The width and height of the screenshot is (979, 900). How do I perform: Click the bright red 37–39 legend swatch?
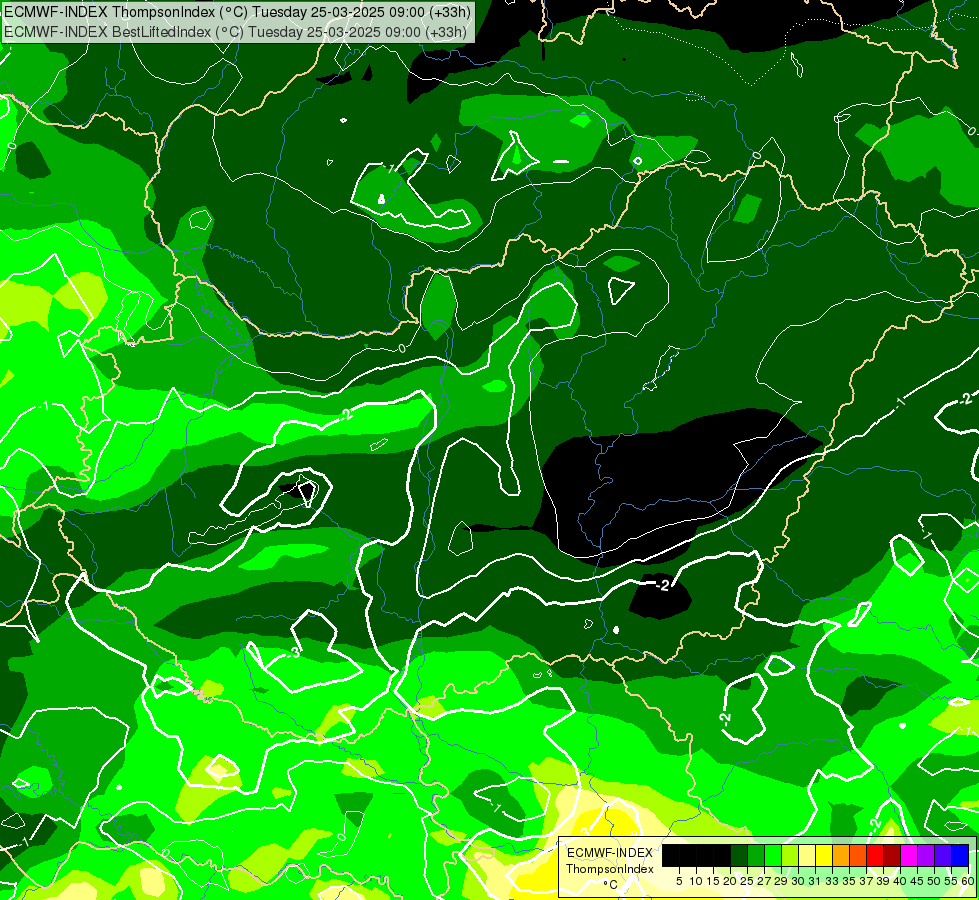(875, 856)
